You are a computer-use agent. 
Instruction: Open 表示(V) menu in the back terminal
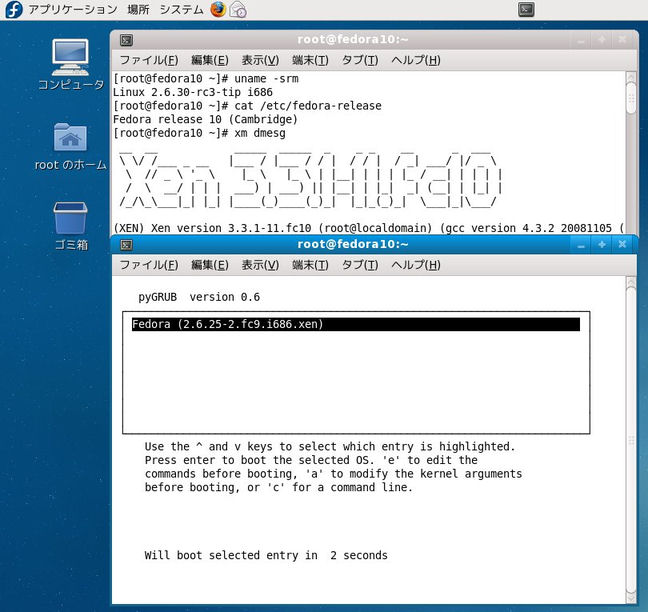(x=260, y=60)
